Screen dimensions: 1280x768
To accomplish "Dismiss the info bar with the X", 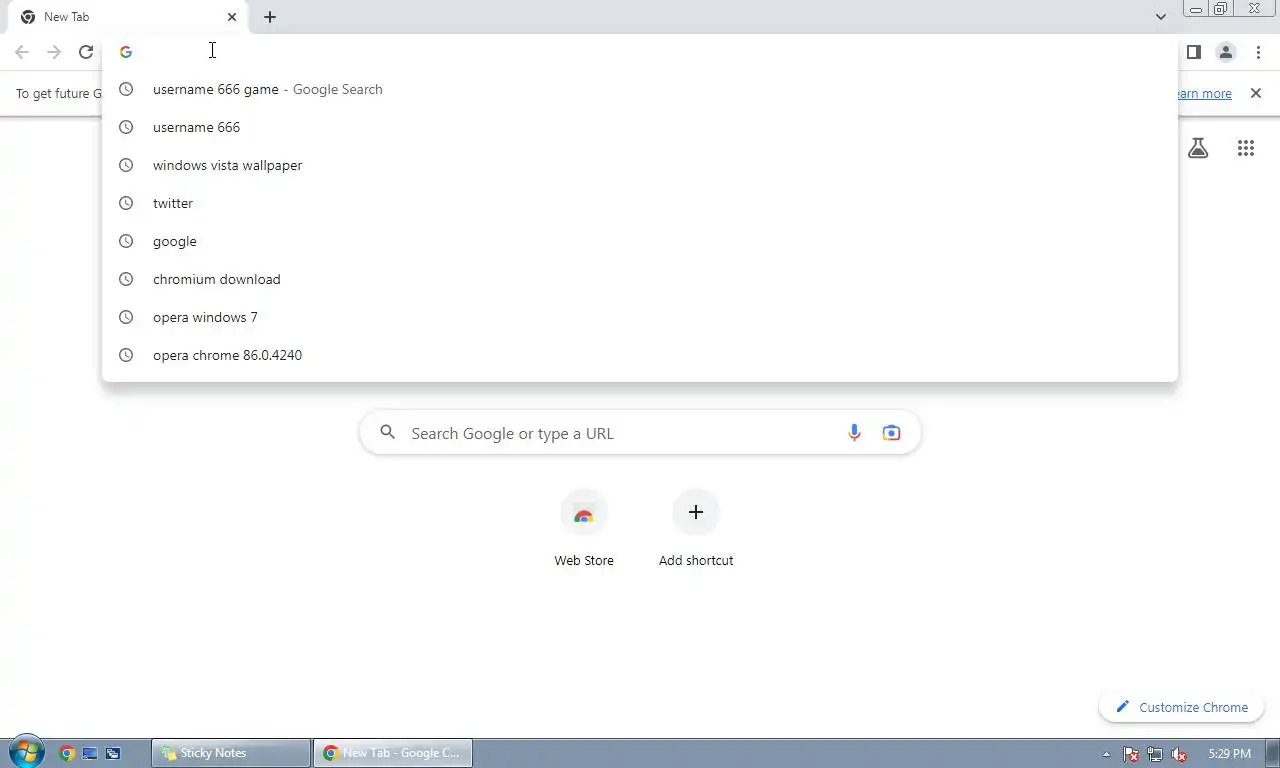I will [x=1256, y=93].
